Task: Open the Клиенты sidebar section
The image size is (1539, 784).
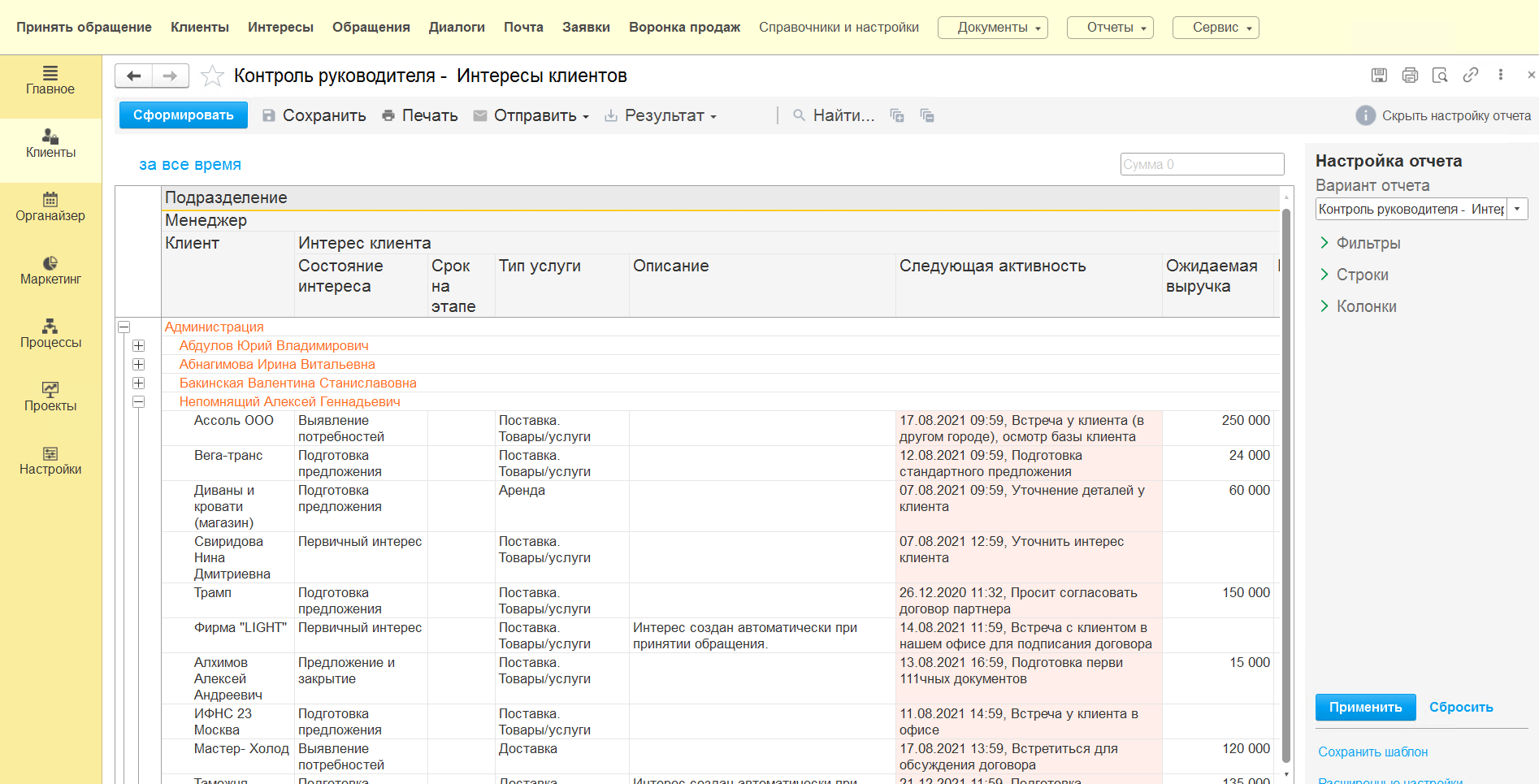Action: click(x=50, y=143)
